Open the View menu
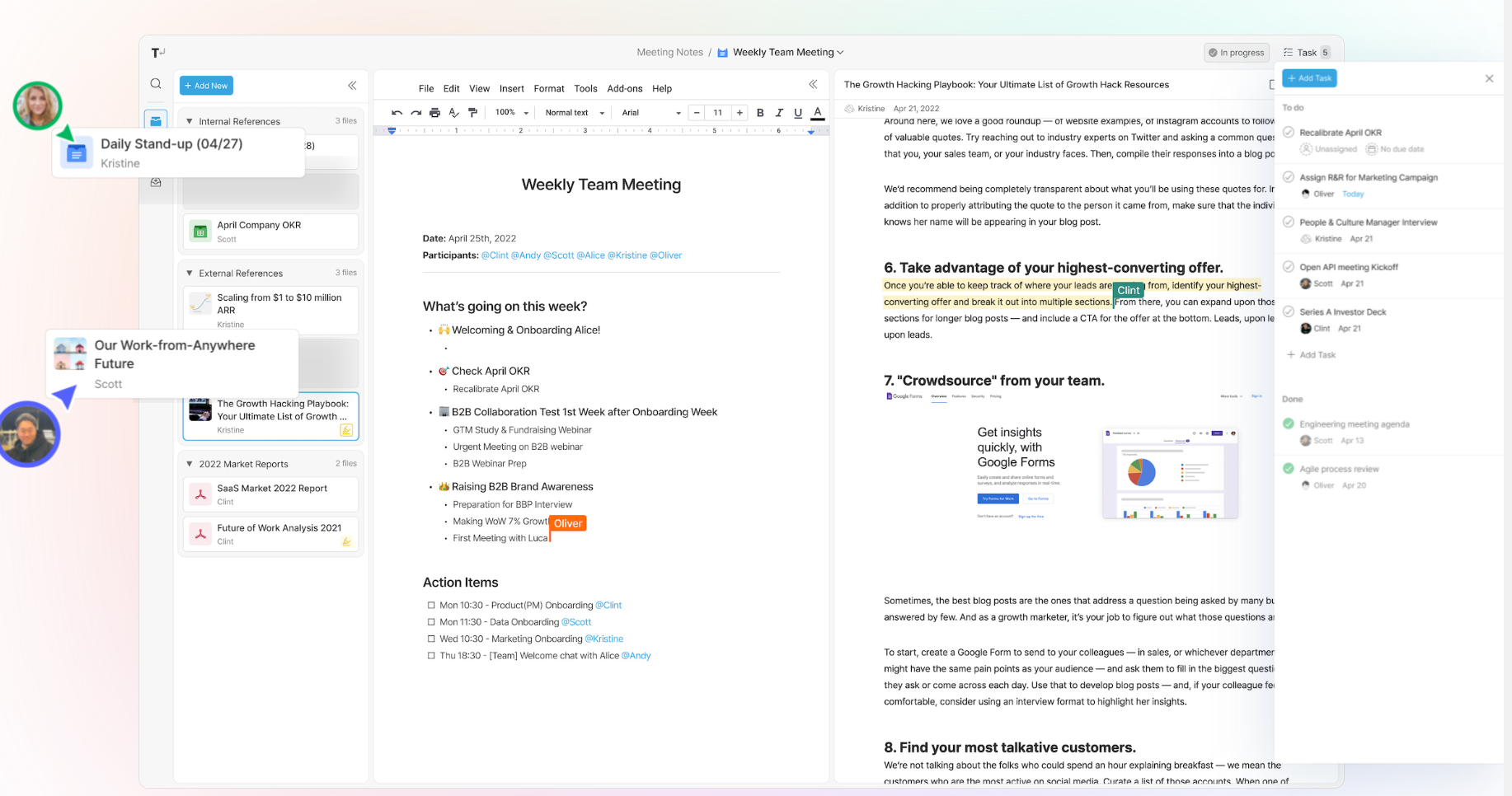 [480, 88]
